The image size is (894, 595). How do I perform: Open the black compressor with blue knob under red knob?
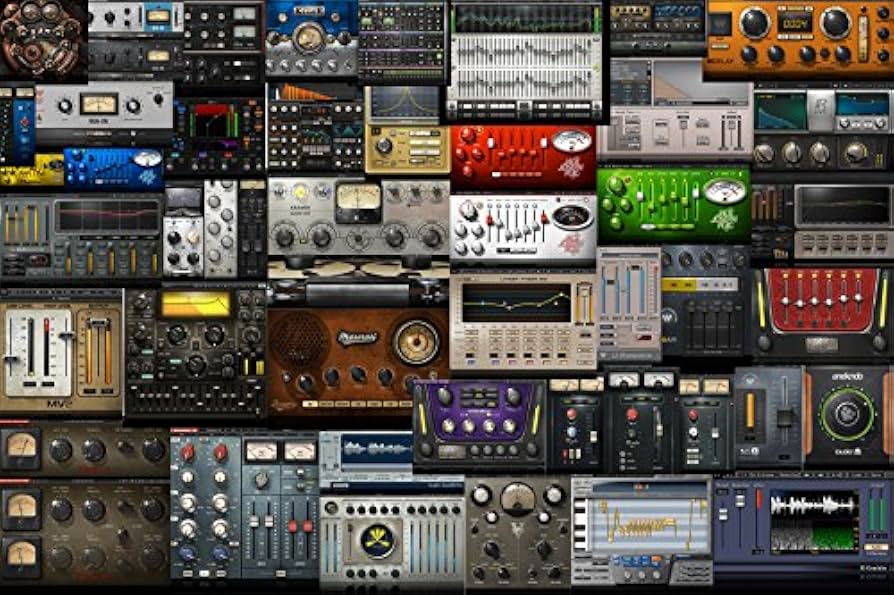(576, 426)
